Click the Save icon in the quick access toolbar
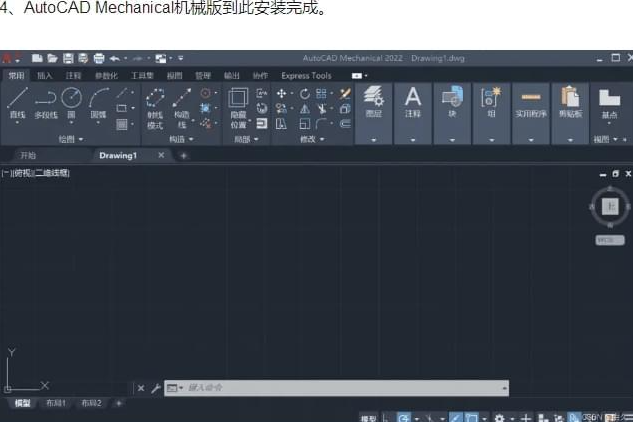 (68, 59)
